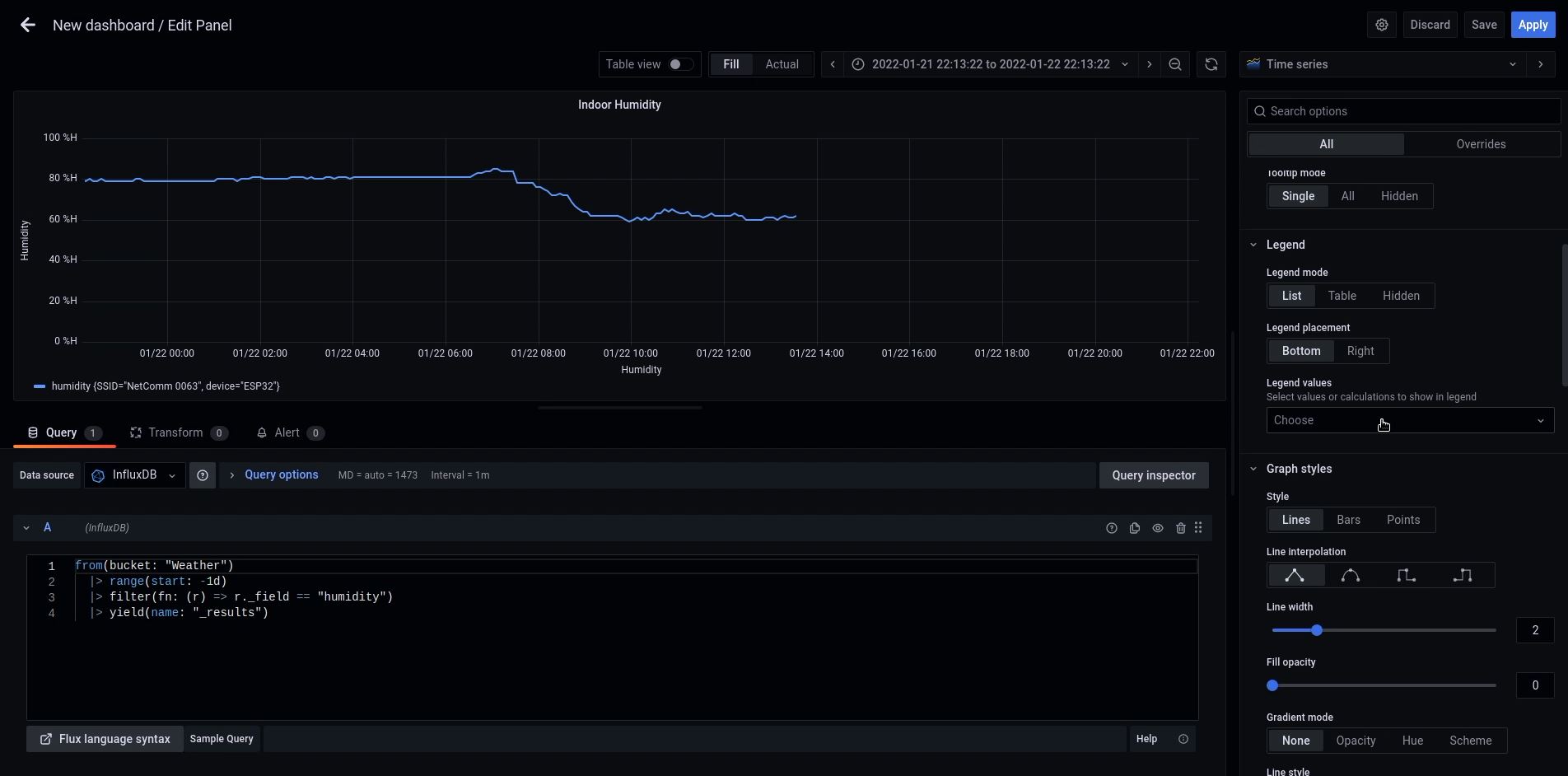The height and width of the screenshot is (776, 1568).
Task: Click the Query inspector button
Action: pos(1153,475)
